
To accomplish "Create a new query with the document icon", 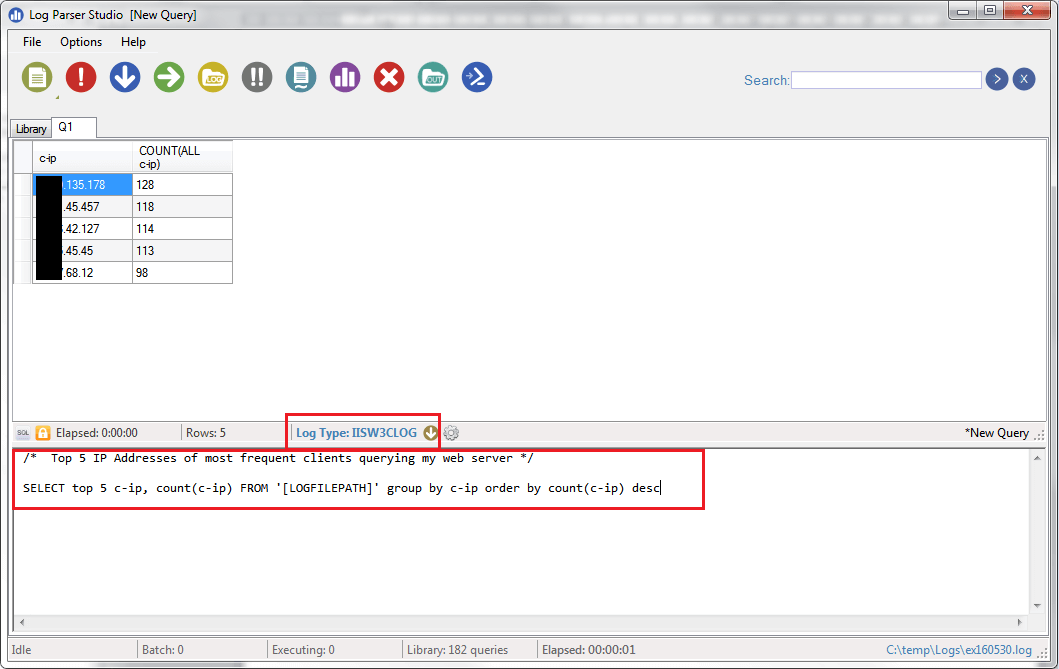I will click(36, 78).
